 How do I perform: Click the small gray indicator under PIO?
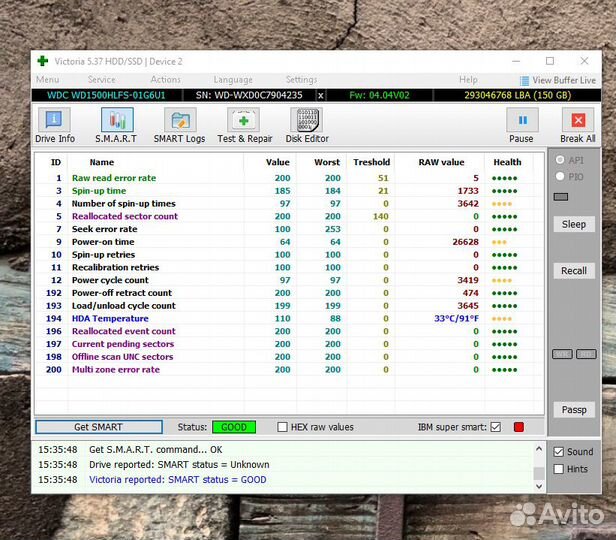[x=561, y=197]
